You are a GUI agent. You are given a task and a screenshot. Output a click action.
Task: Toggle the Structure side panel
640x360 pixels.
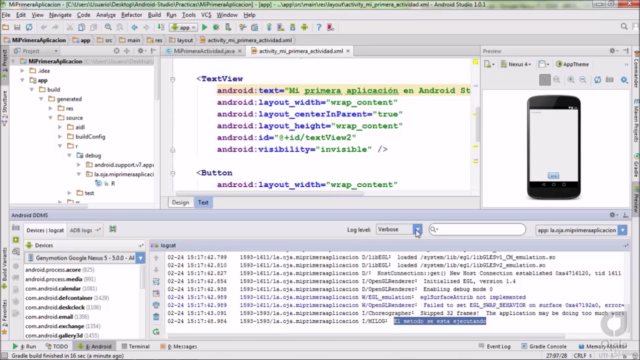(4, 107)
